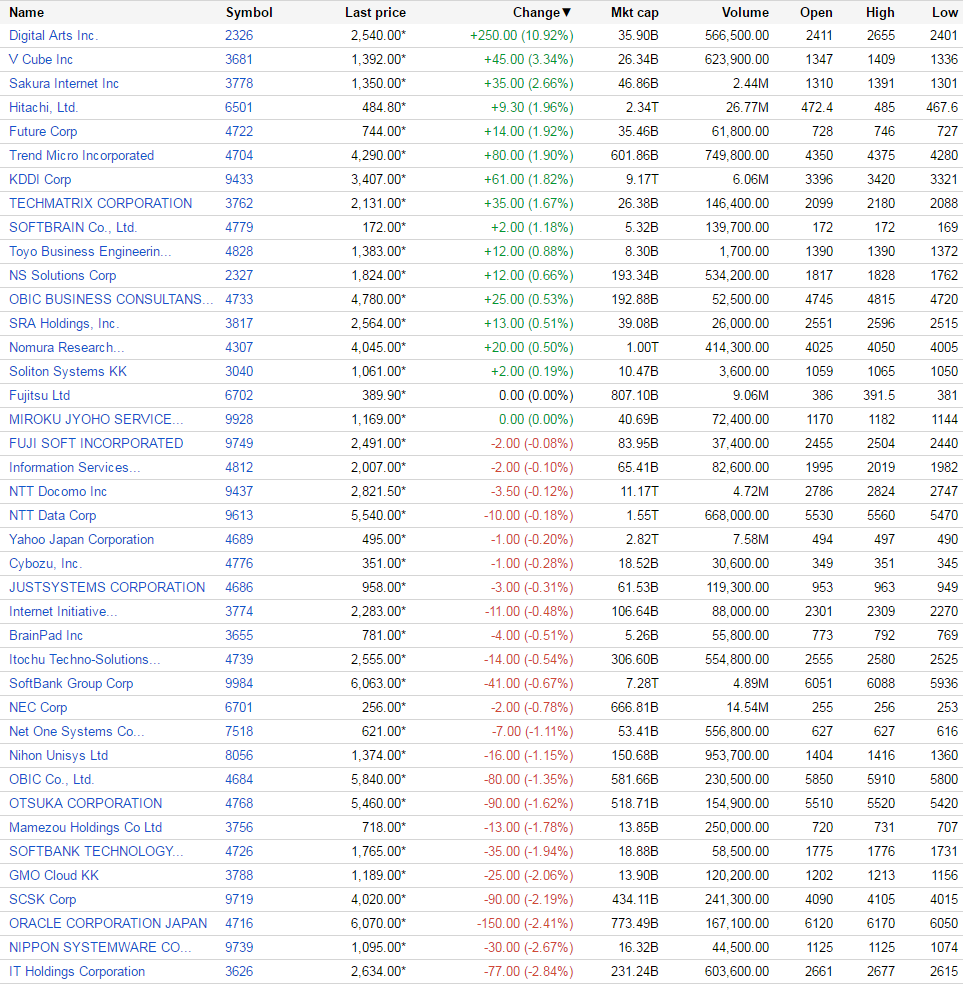
Task: Open Fujitsu Ltd company link
Action: point(39,396)
